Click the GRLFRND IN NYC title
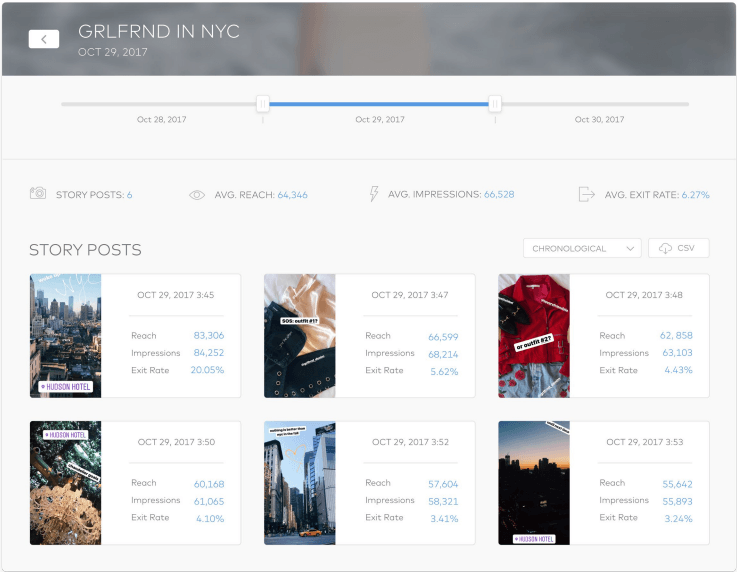 159,31
